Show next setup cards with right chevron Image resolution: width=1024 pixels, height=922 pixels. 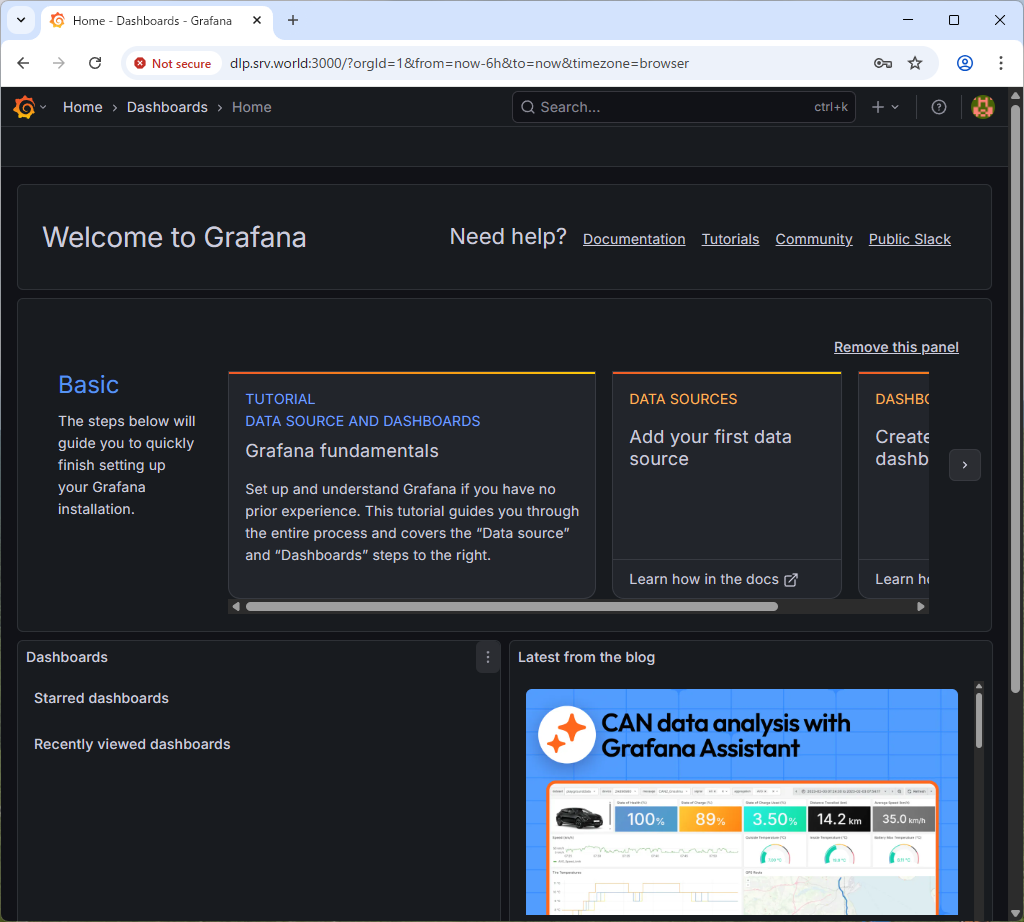pyautogui.click(x=964, y=465)
